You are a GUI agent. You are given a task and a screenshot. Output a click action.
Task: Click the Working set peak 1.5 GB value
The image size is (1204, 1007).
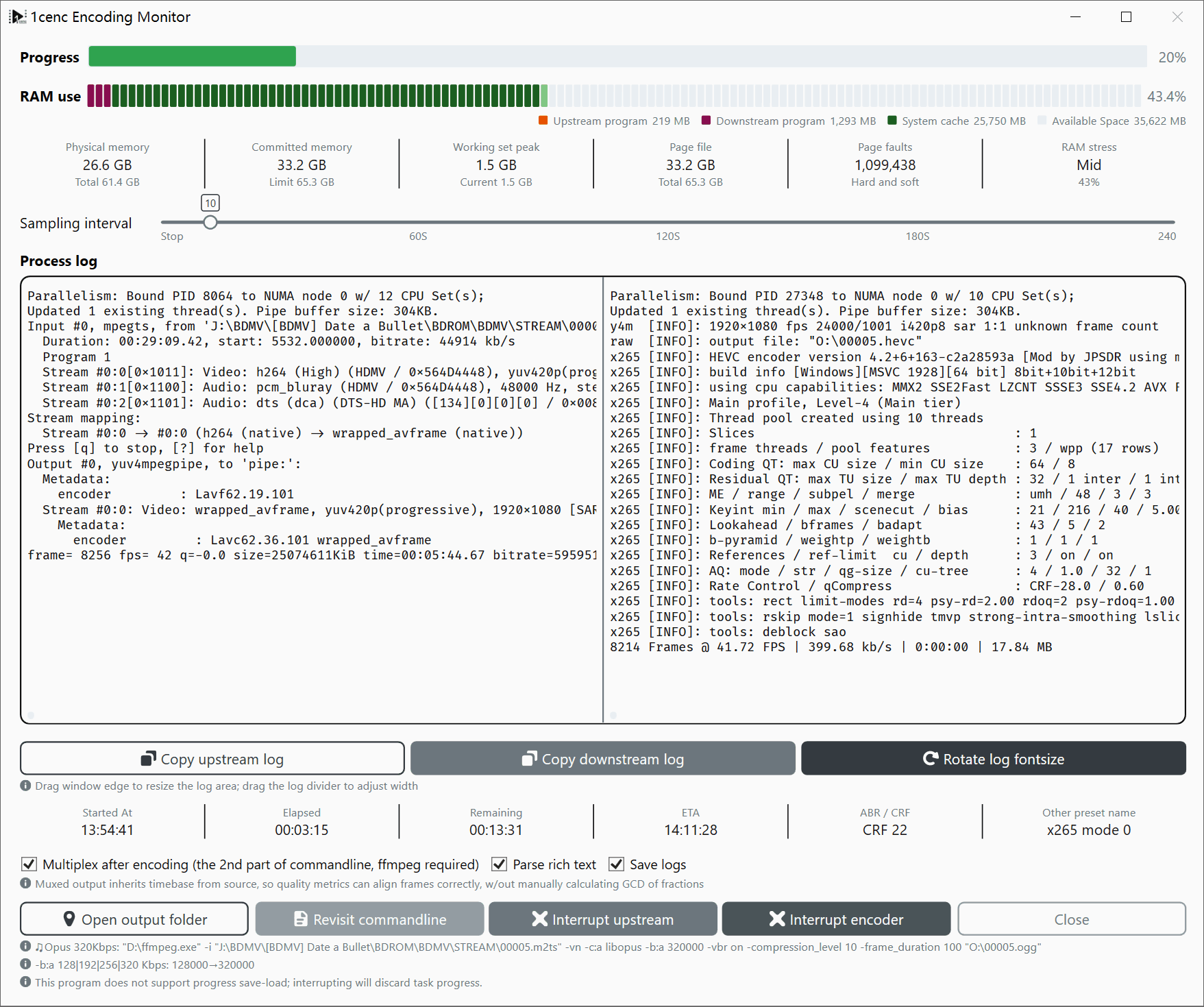tap(496, 165)
